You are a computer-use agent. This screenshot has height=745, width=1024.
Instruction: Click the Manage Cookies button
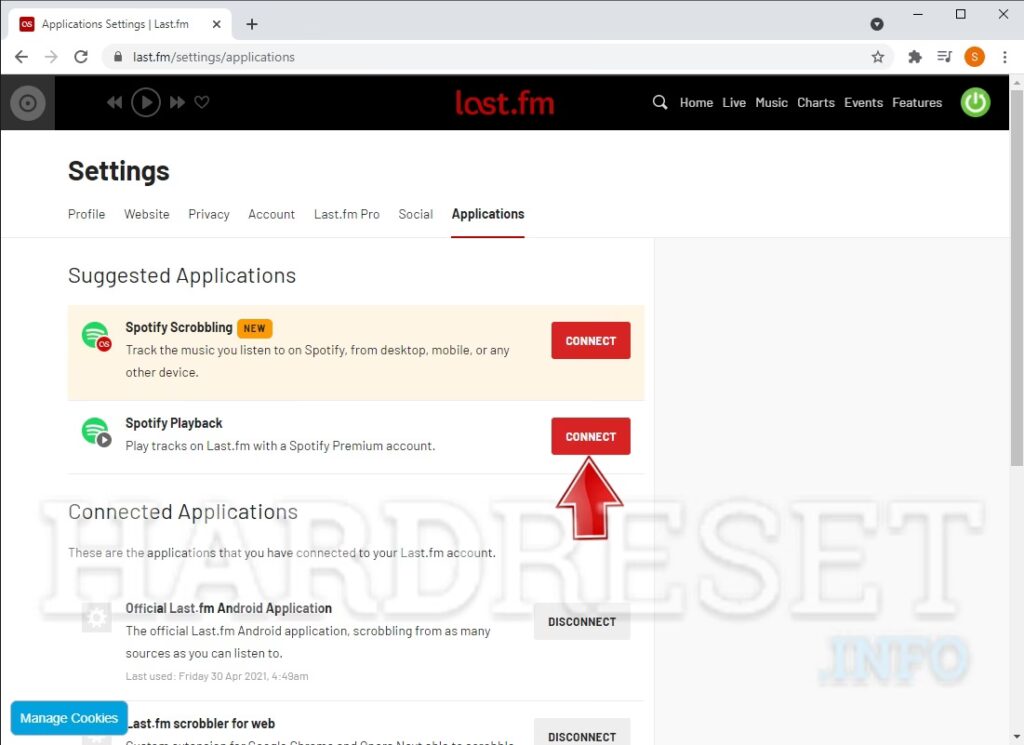(x=69, y=718)
